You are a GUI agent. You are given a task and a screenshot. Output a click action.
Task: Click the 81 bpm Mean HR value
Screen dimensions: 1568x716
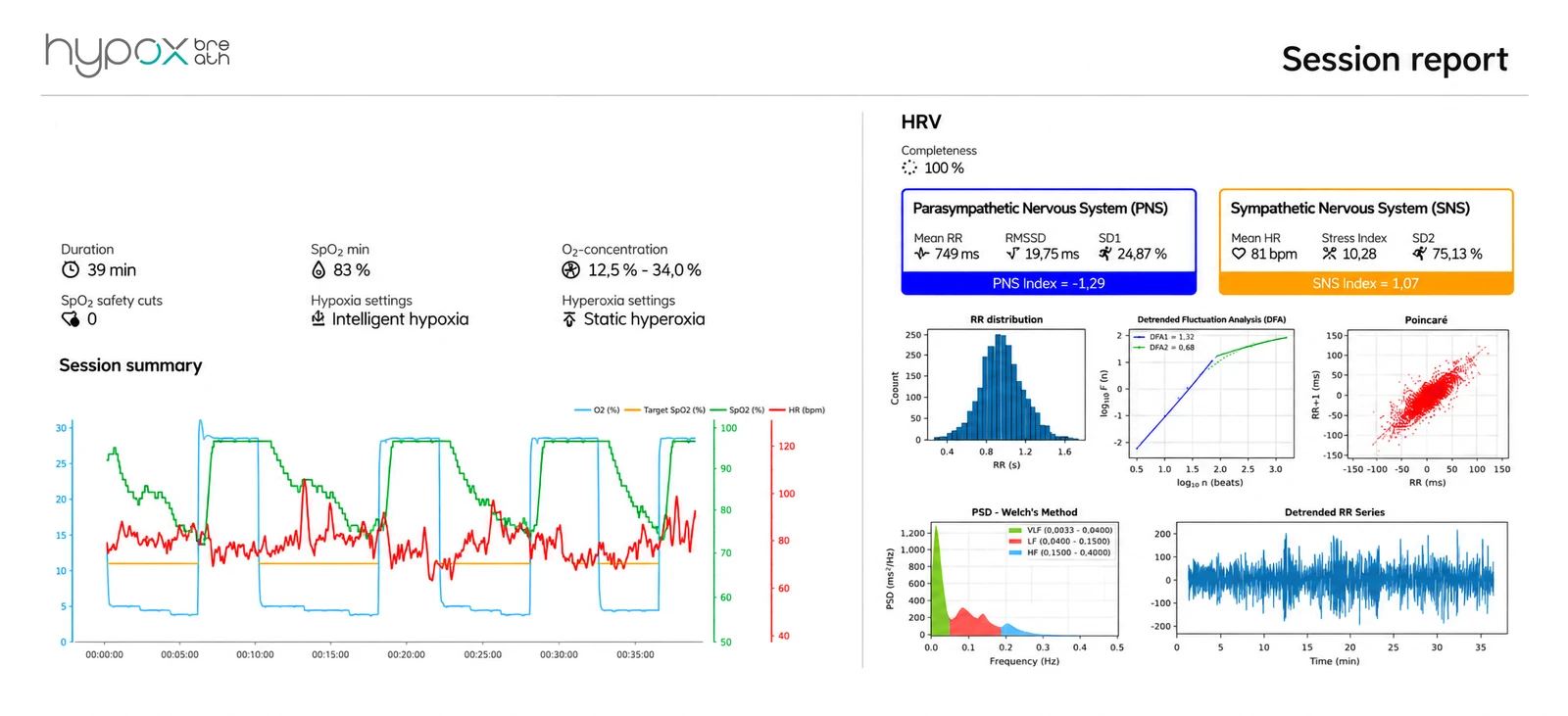coord(1274,254)
